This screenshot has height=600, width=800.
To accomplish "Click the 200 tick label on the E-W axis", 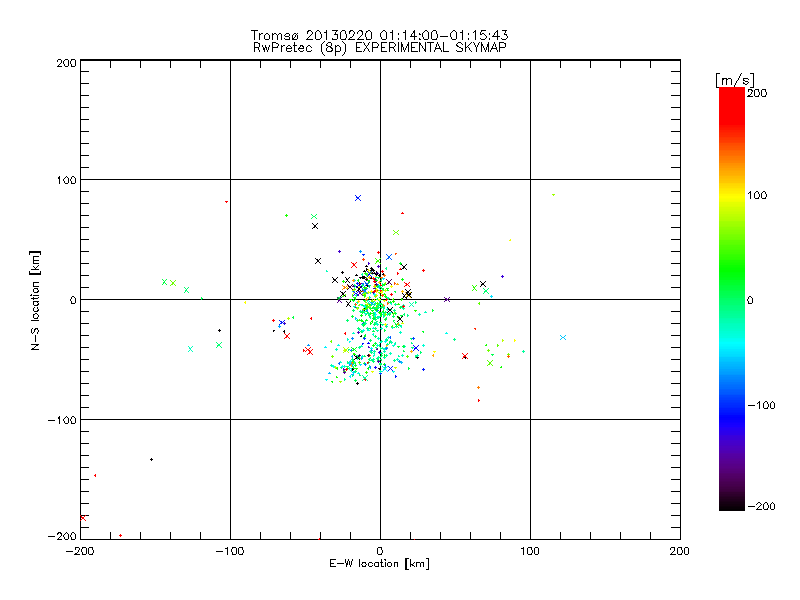I will [x=680, y=551].
